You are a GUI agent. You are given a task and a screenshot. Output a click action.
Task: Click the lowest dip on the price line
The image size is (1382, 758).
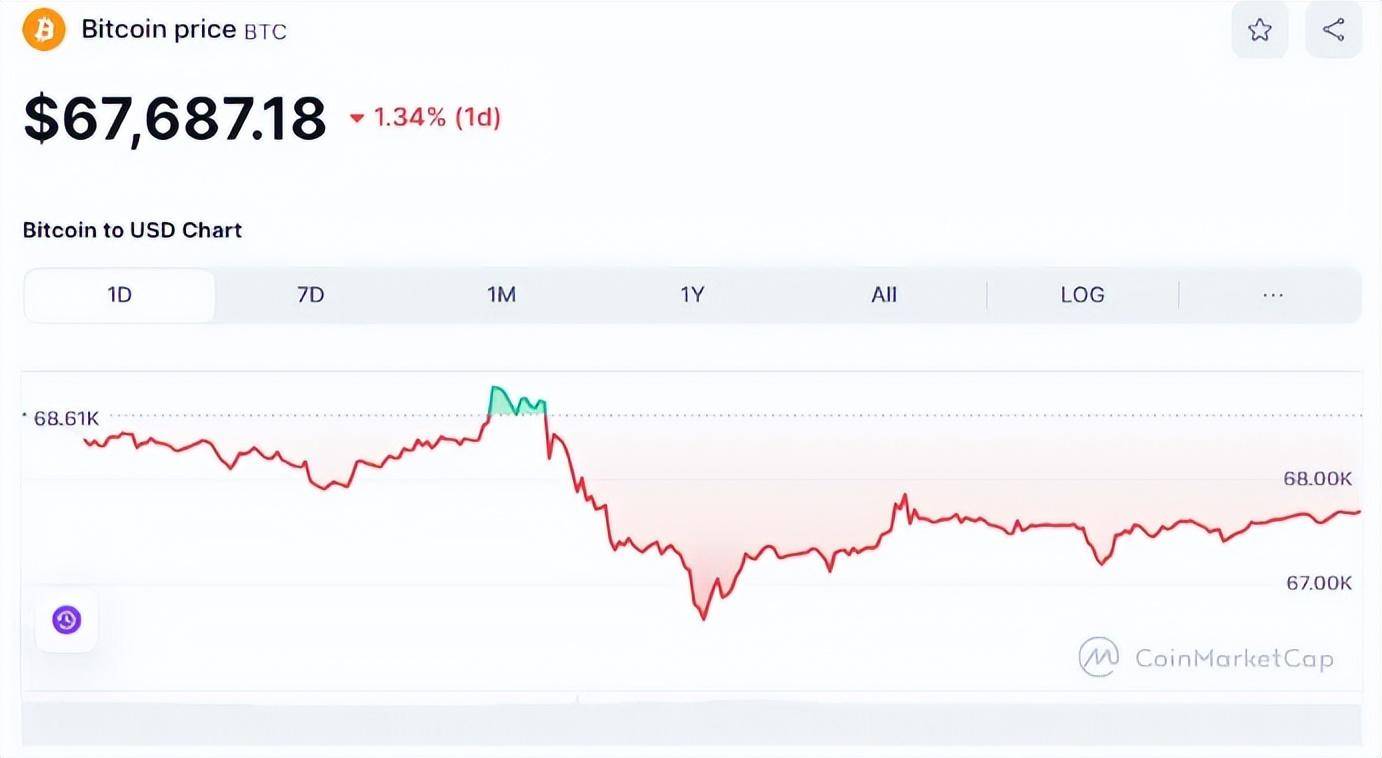point(704,616)
